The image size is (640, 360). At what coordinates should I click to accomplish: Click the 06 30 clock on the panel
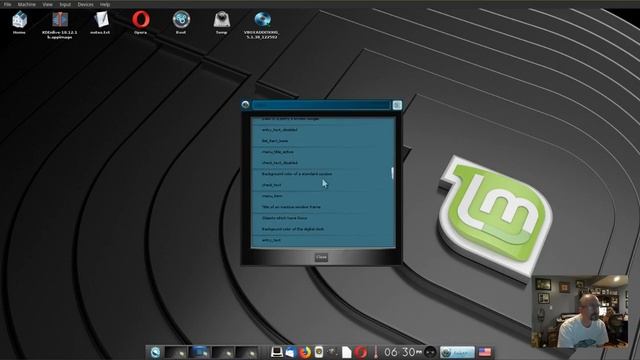(x=402, y=352)
